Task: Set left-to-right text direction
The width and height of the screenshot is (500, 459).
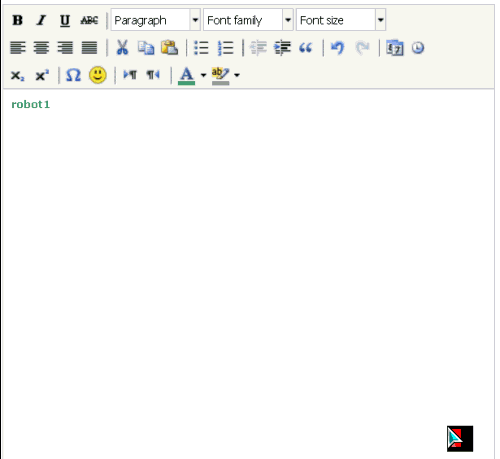Action: 130,75
